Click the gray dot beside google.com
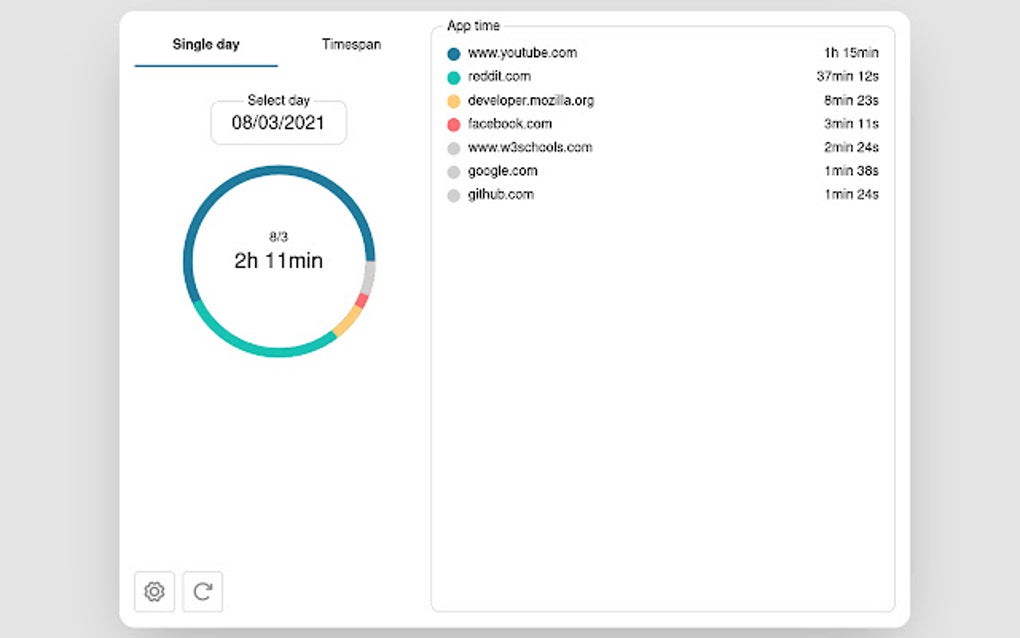The height and width of the screenshot is (638, 1020). [x=455, y=170]
